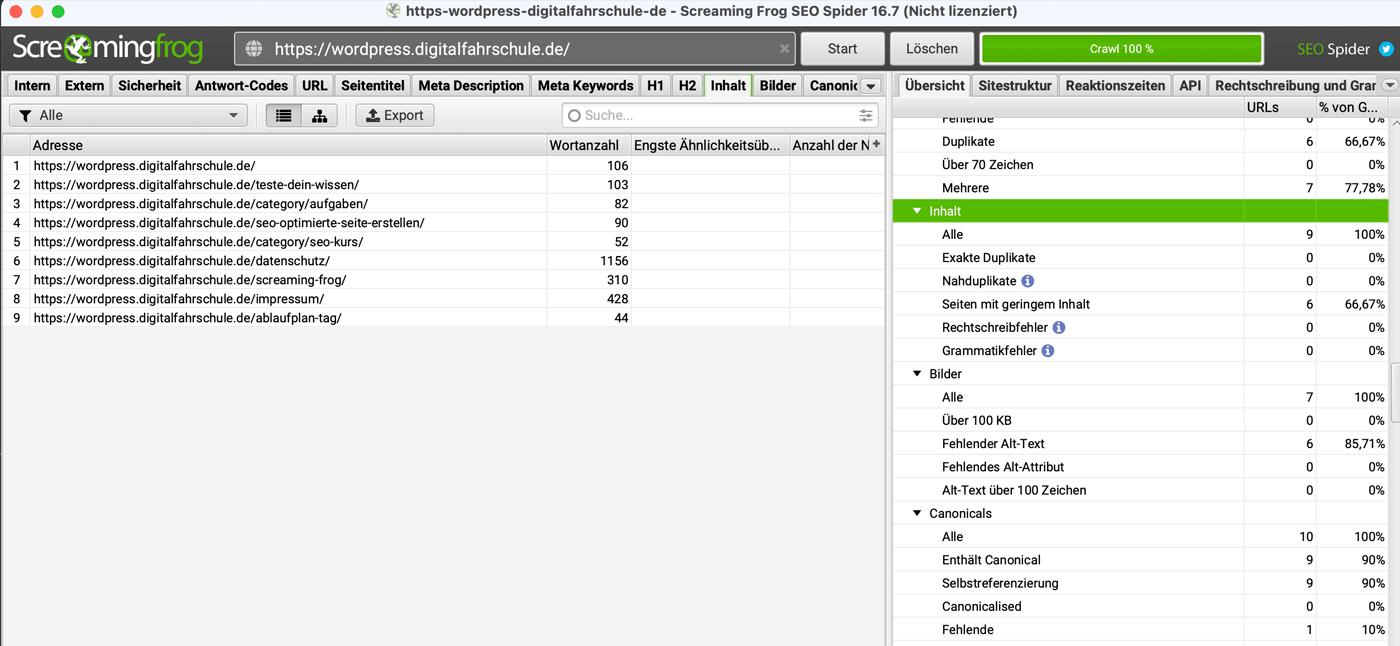Open the Bilder tab
Image resolution: width=1400 pixels, height=646 pixels.
(x=777, y=85)
